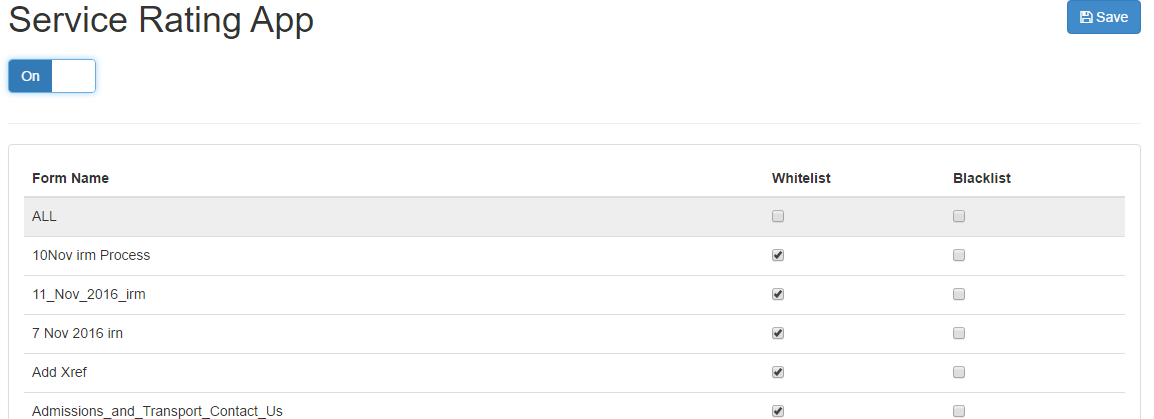Select the ALL row label
This screenshot has height=419, width=1154.
click(44, 216)
